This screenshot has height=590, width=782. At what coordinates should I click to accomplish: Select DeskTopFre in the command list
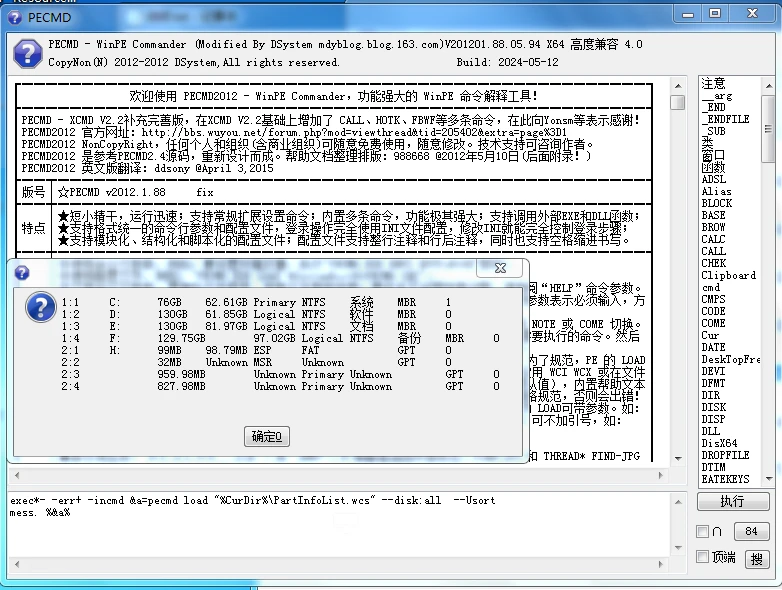click(731, 359)
